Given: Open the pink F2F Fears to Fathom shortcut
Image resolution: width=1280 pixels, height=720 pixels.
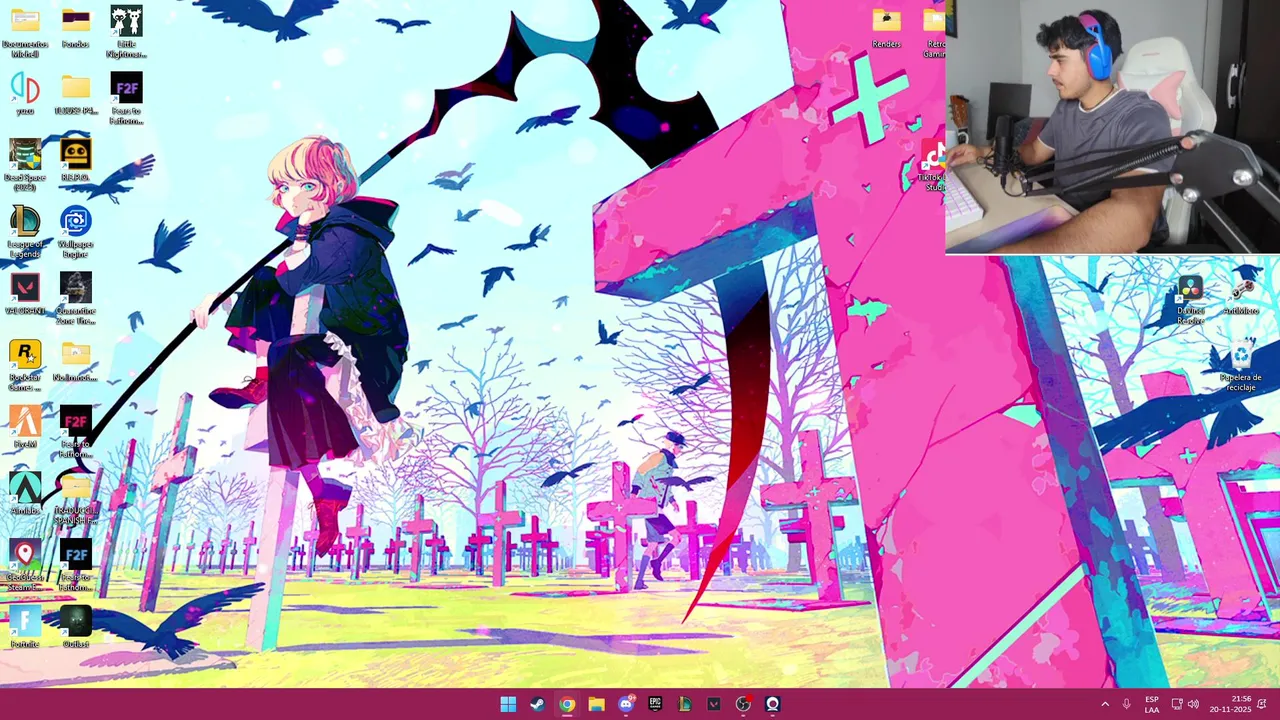Looking at the screenshot, I should [x=75, y=432].
